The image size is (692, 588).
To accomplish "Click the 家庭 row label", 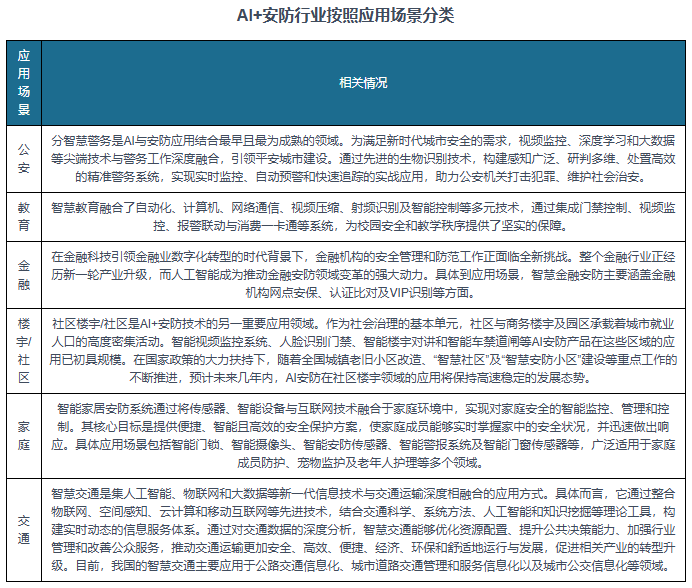I will tap(23, 435).
